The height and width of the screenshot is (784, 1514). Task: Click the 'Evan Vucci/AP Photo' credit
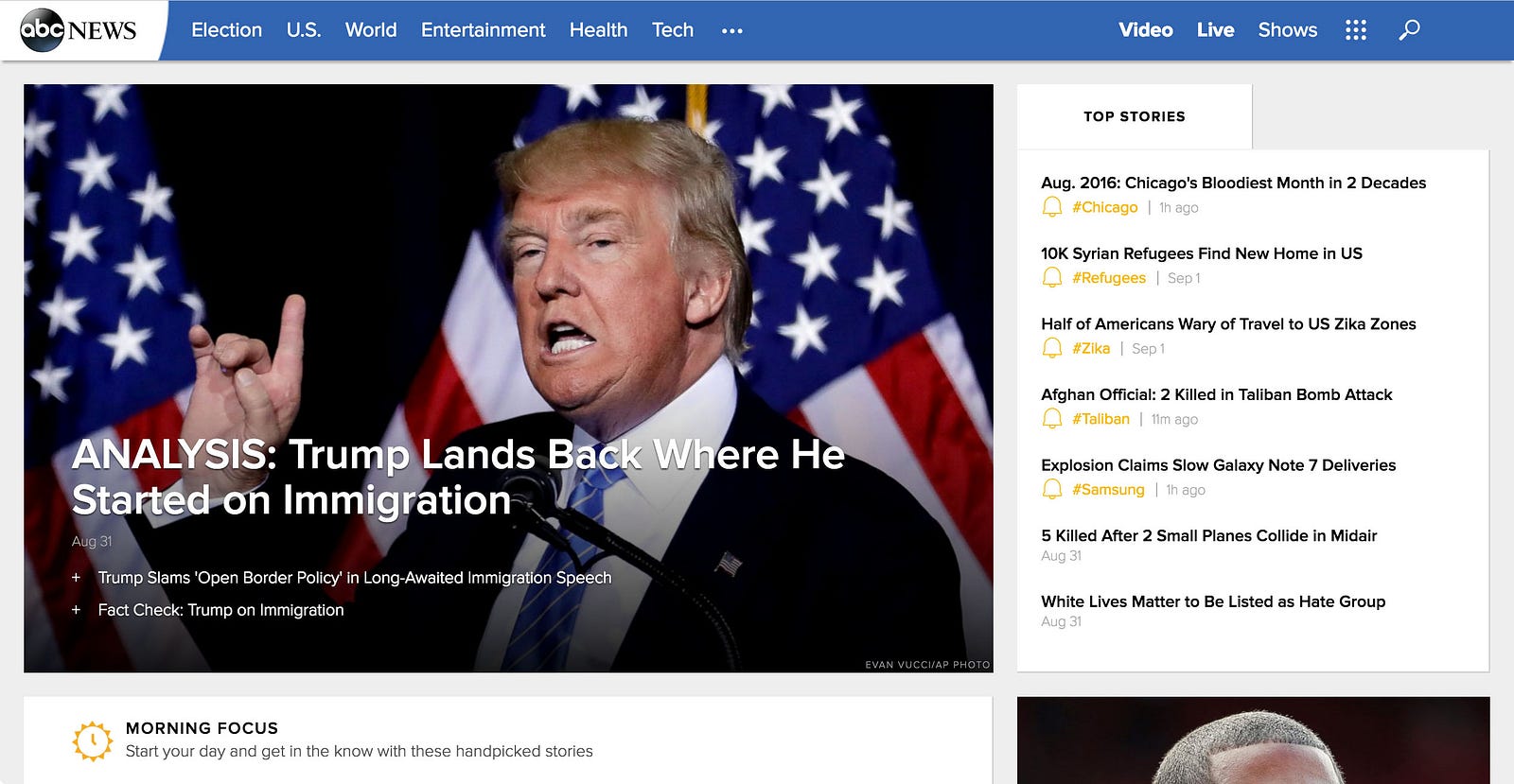tap(927, 665)
